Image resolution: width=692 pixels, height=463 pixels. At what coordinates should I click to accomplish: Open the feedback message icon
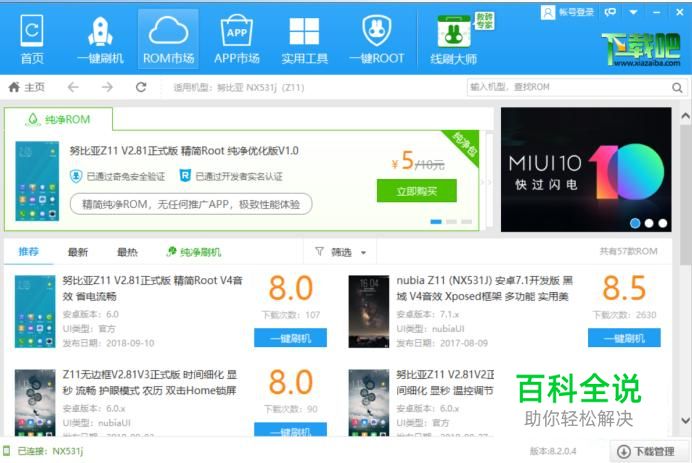[x=610, y=12]
